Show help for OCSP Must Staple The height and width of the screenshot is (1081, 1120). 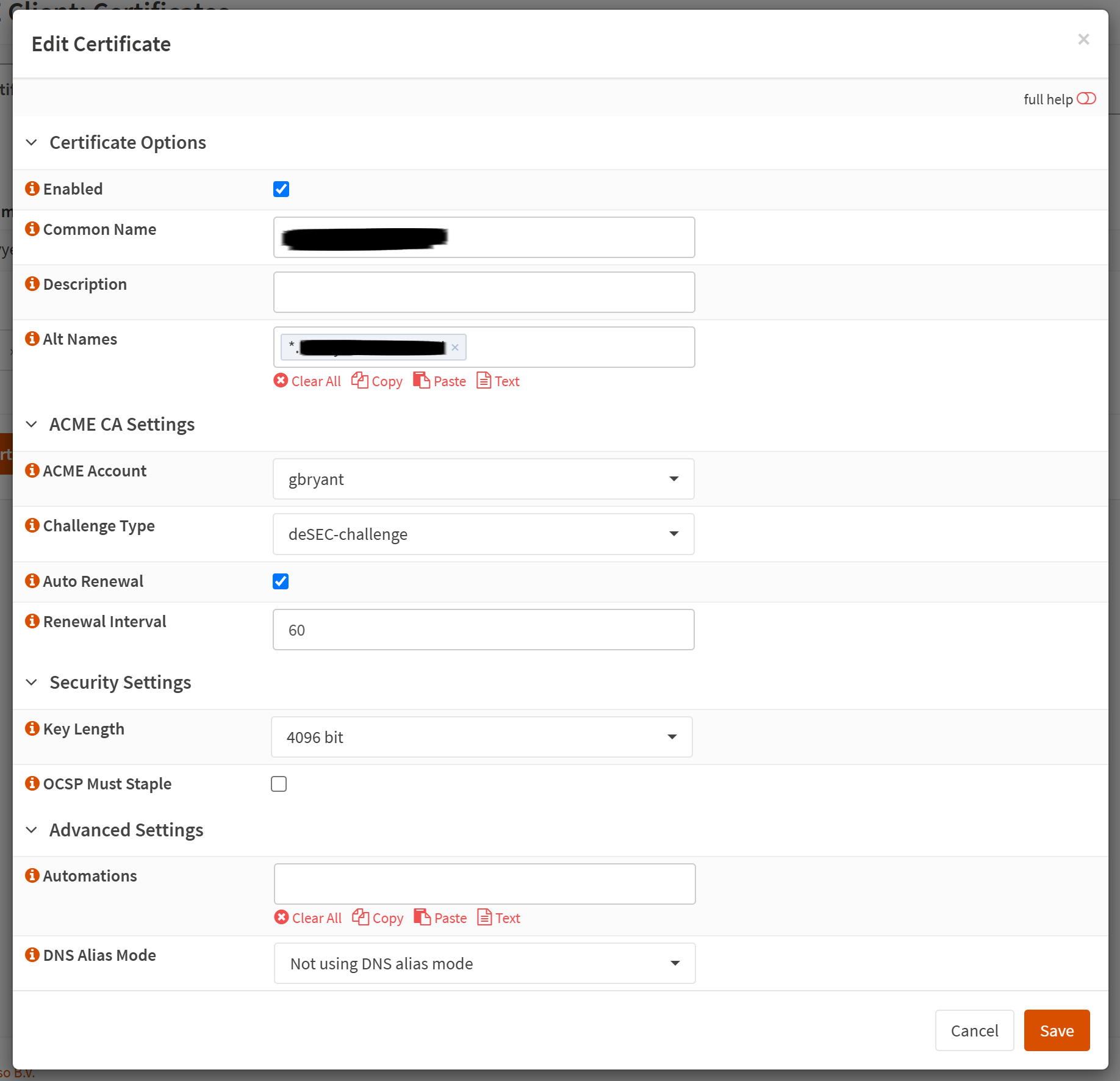click(x=32, y=783)
